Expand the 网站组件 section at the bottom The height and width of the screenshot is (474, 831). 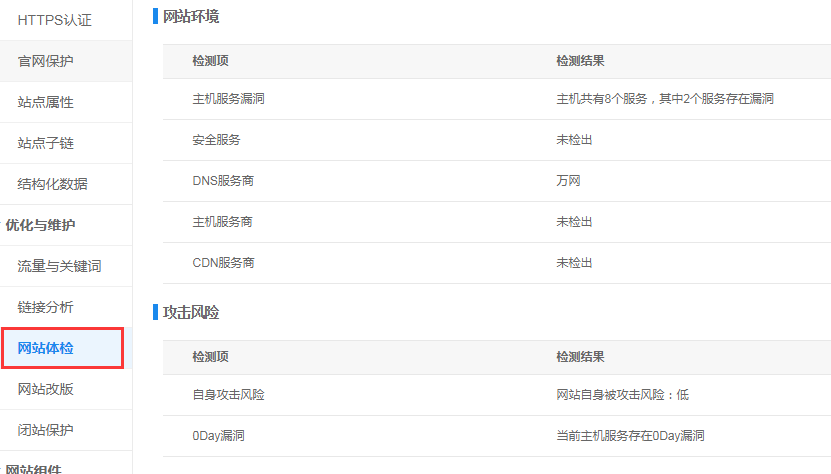point(34,467)
